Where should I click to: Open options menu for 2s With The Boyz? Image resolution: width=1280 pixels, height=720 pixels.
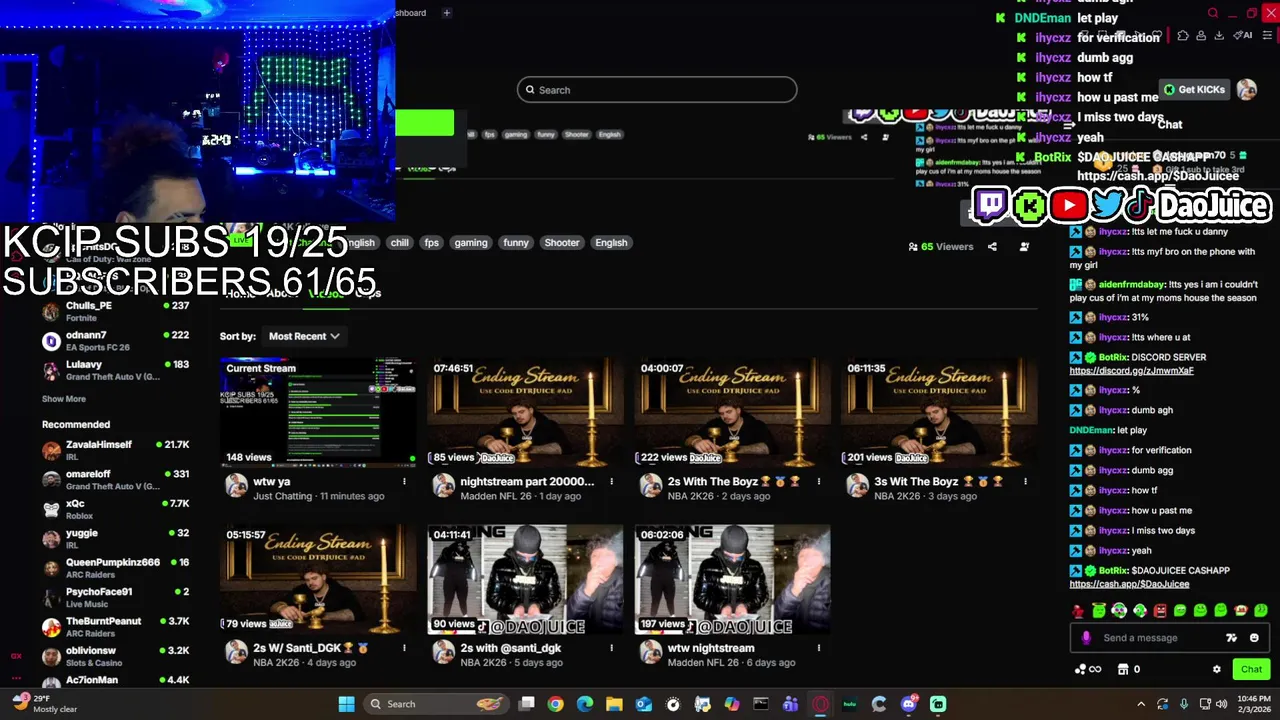point(819,482)
